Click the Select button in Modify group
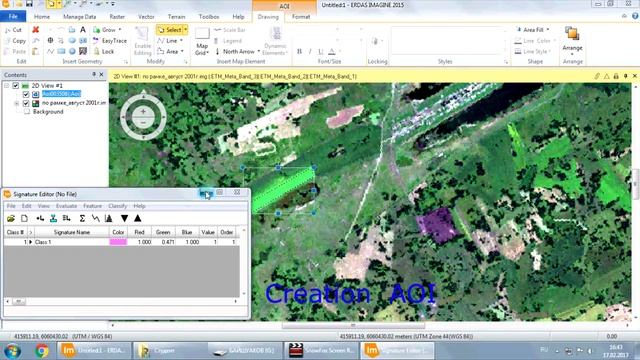The image size is (640, 360). pos(170,30)
